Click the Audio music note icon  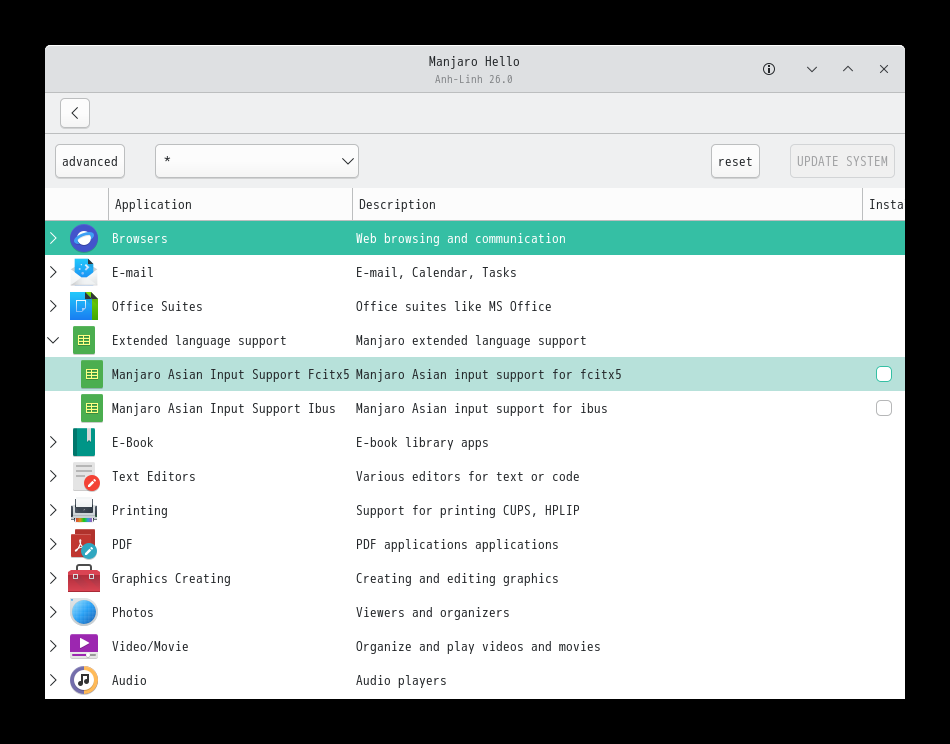84,680
